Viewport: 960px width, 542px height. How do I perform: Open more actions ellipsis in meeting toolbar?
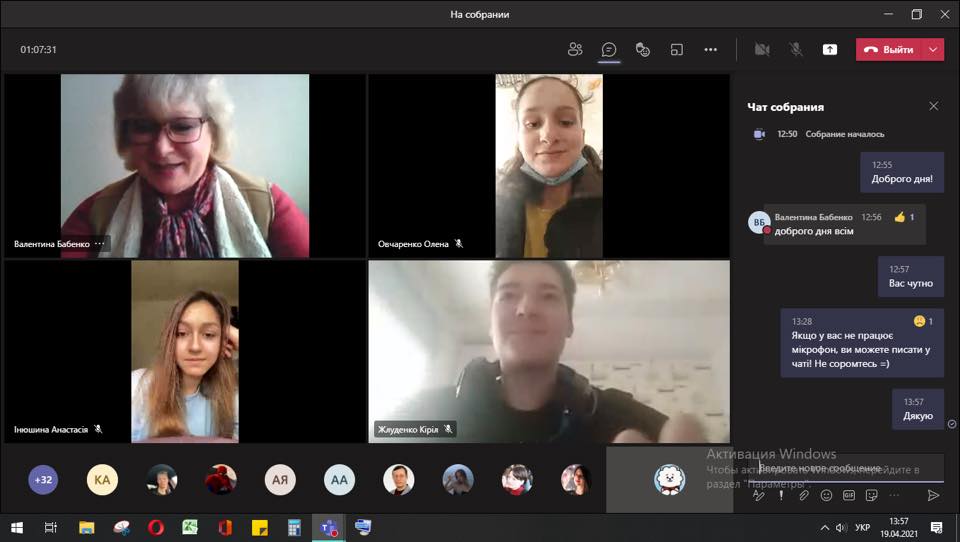click(710, 50)
